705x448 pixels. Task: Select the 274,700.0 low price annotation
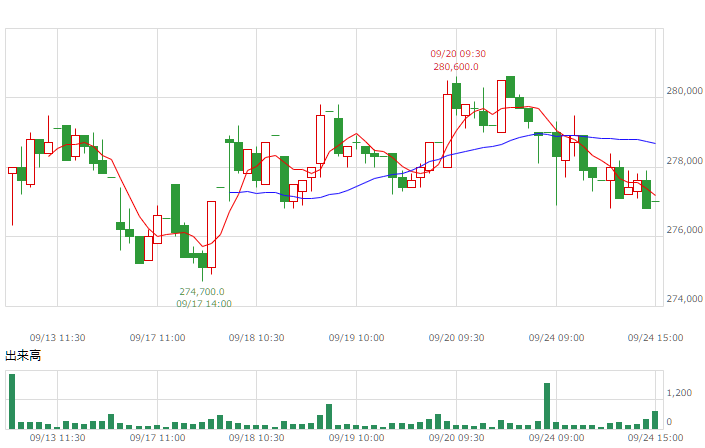[202, 292]
